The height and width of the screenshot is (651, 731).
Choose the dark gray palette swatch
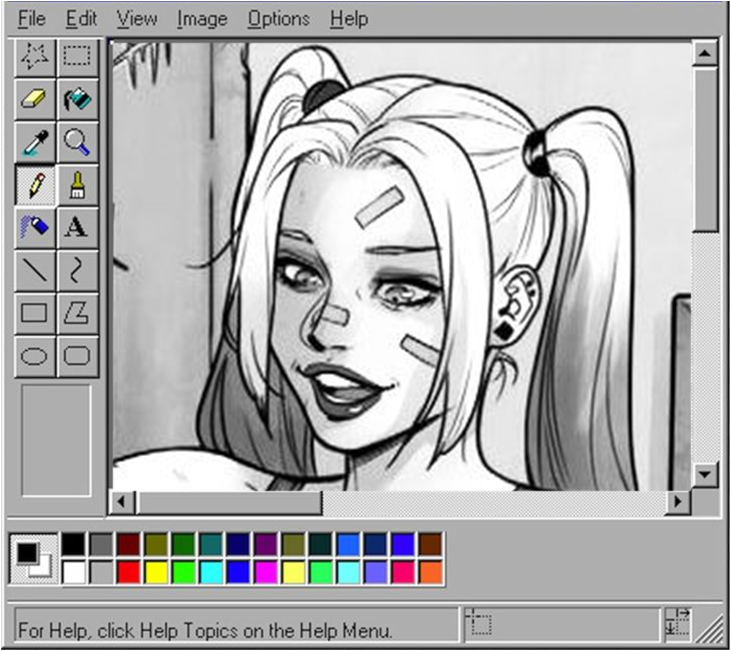pyautogui.click(x=101, y=544)
